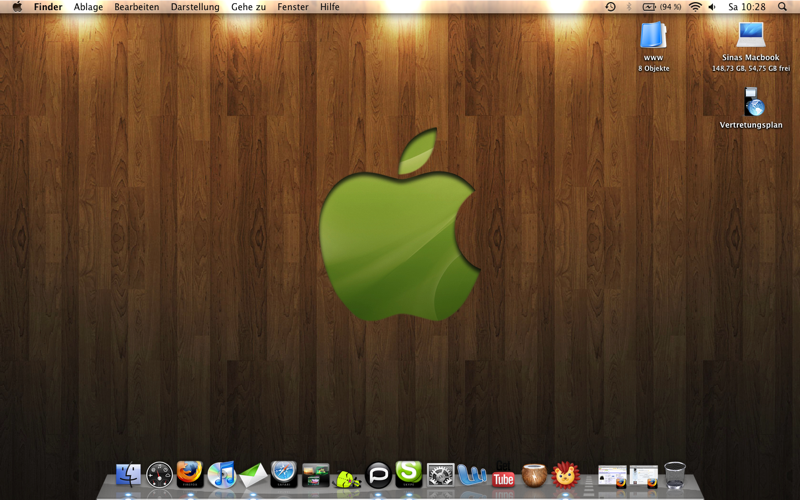The image size is (800, 500).
Task: Open the Bearbeiten menu
Action: click(x=137, y=7)
